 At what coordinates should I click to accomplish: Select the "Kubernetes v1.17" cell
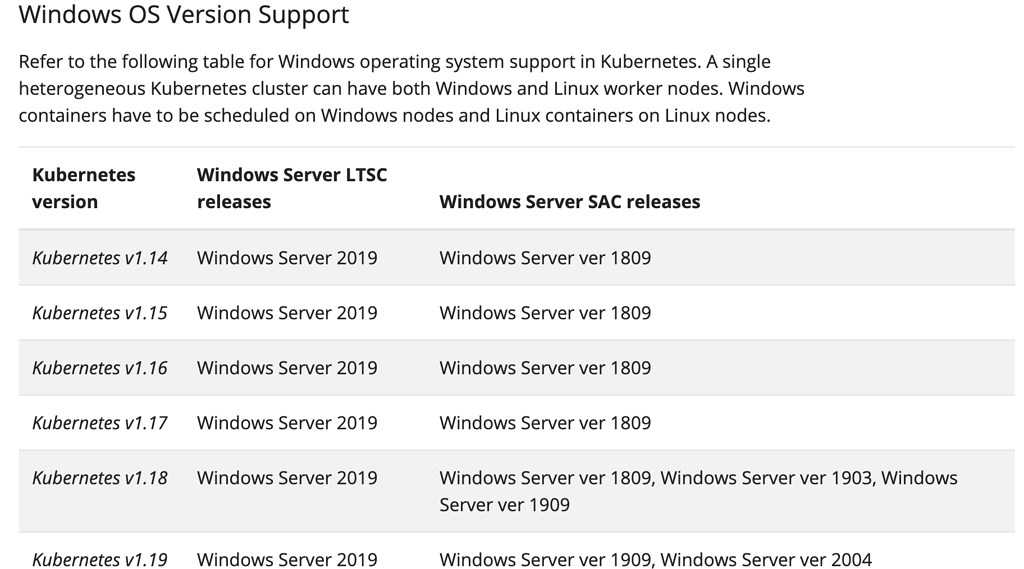(x=100, y=423)
